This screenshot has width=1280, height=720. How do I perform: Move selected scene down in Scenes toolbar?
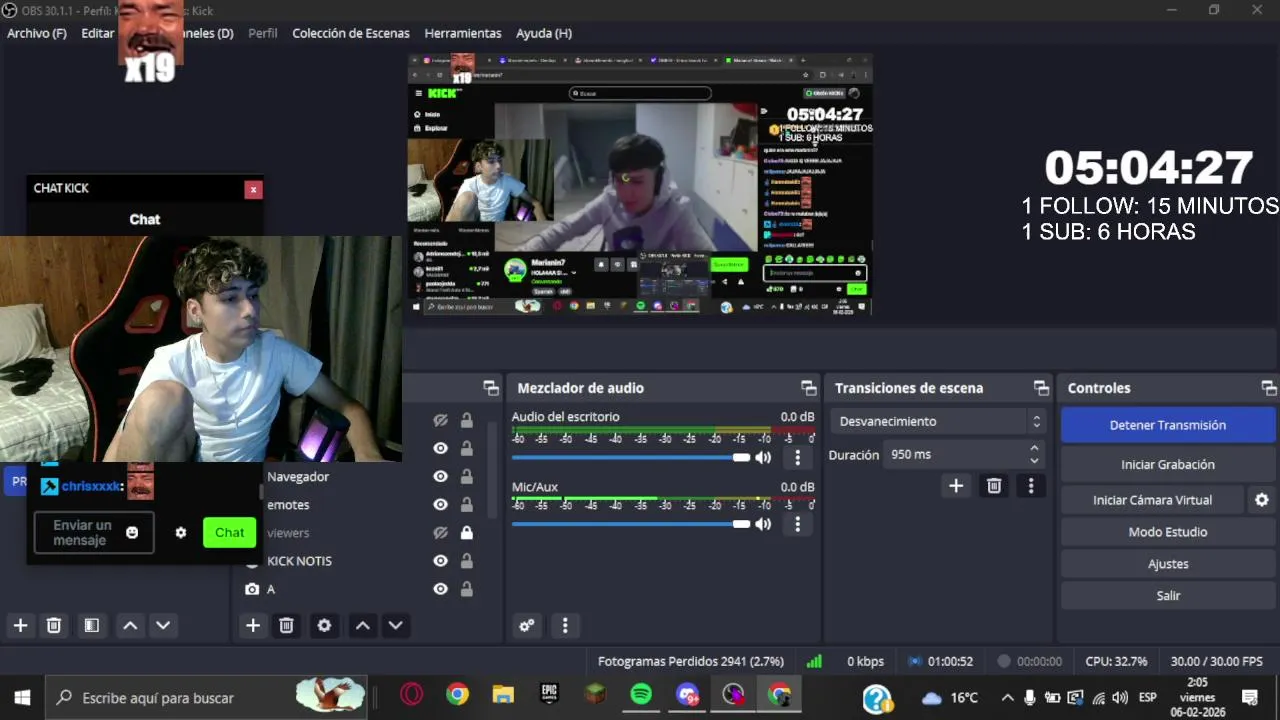coord(163,625)
